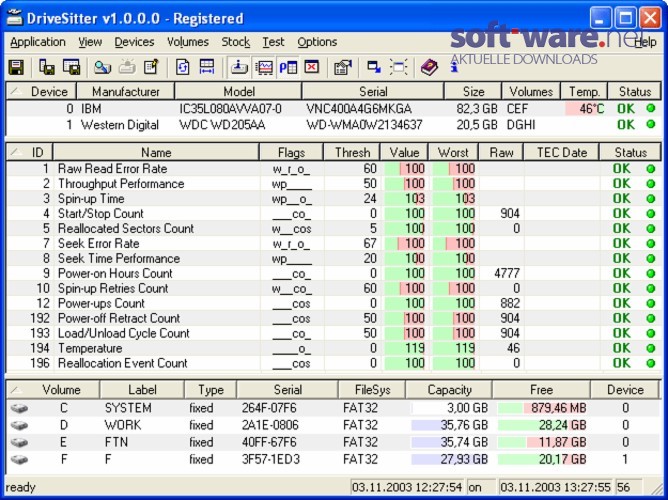This screenshot has height=500, width=668.
Task: Select the Temperature attribute row
Action: click(x=334, y=348)
